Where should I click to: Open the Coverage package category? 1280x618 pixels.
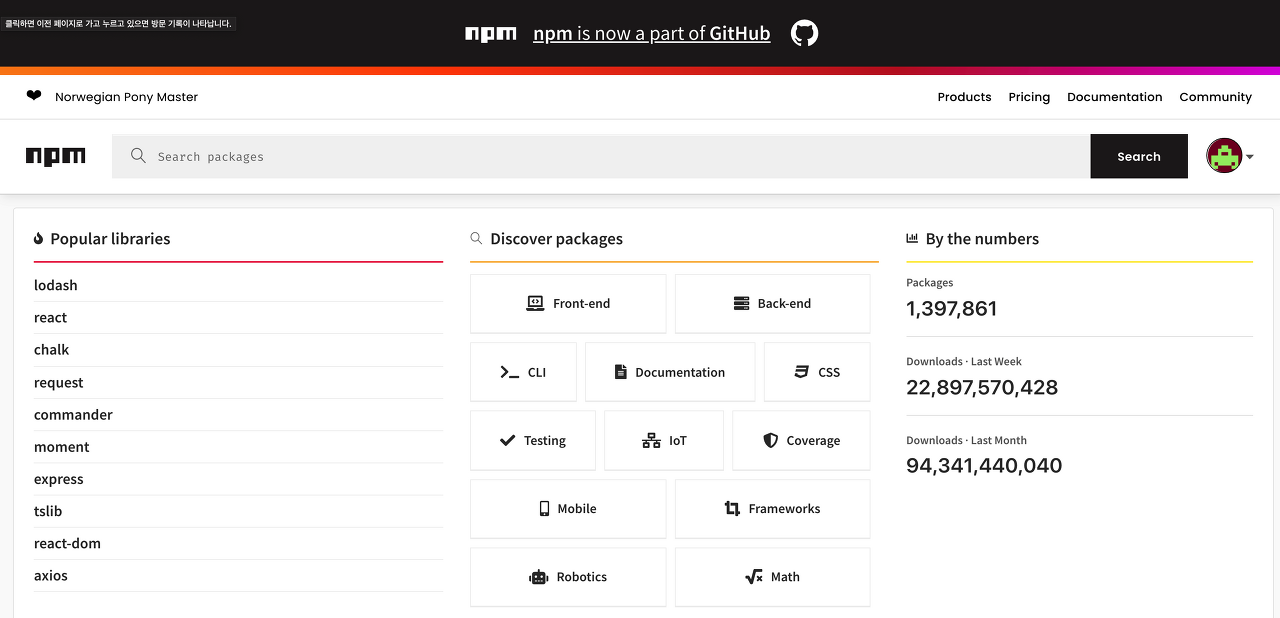coord(801,440)
